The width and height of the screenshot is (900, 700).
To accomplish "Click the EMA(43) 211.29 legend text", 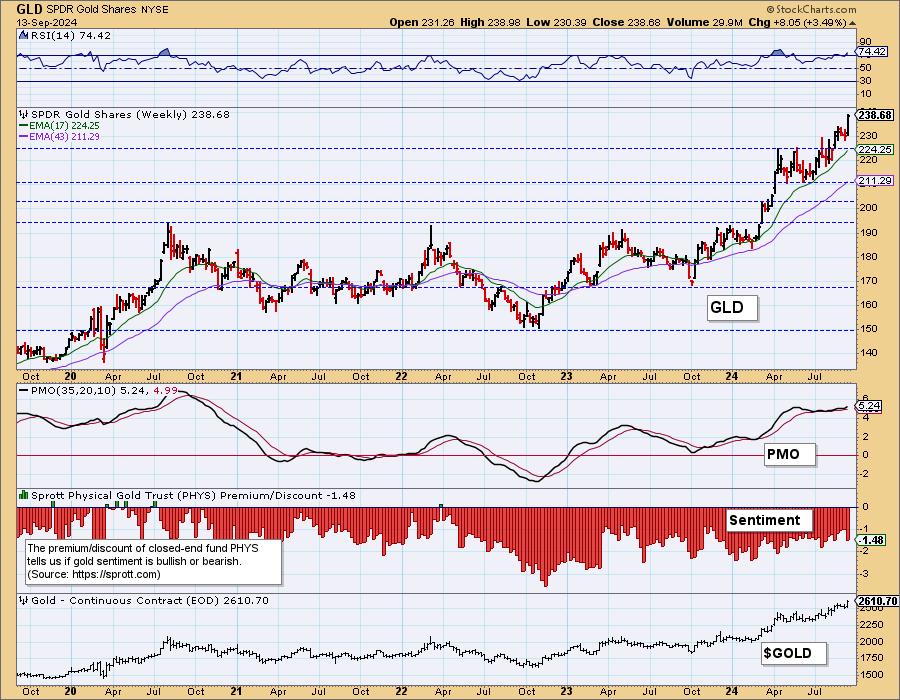I will [x=64, y=137].
